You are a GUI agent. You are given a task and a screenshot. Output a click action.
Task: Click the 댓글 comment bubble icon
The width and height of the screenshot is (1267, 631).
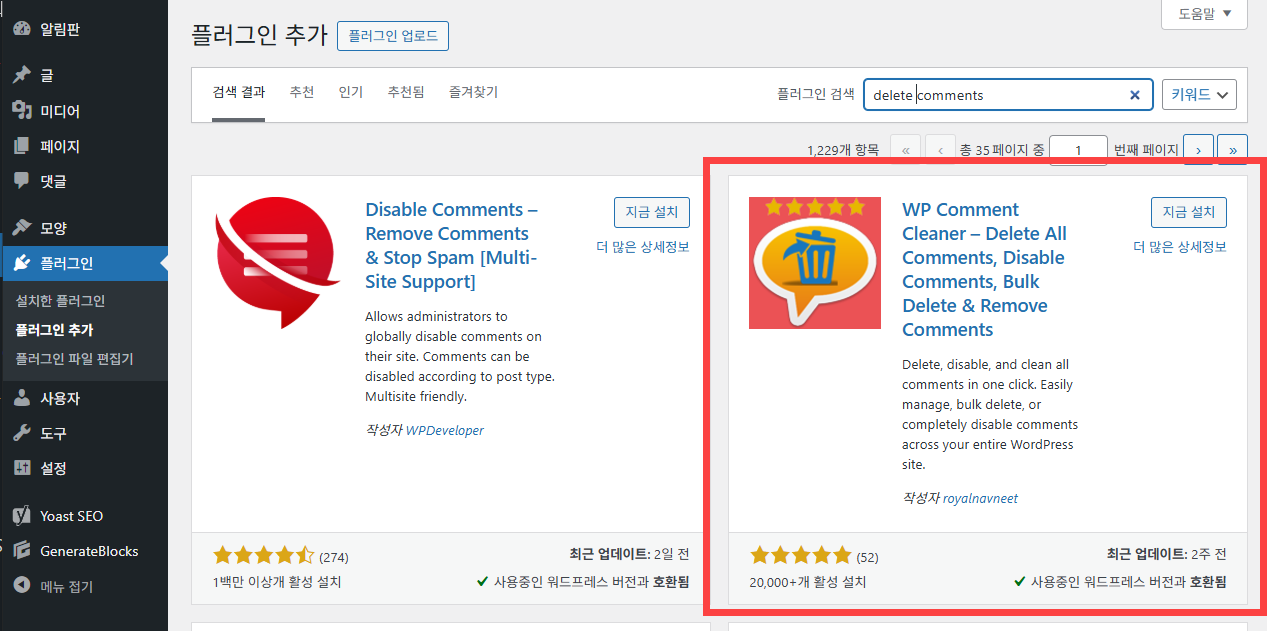coord(21,181)
